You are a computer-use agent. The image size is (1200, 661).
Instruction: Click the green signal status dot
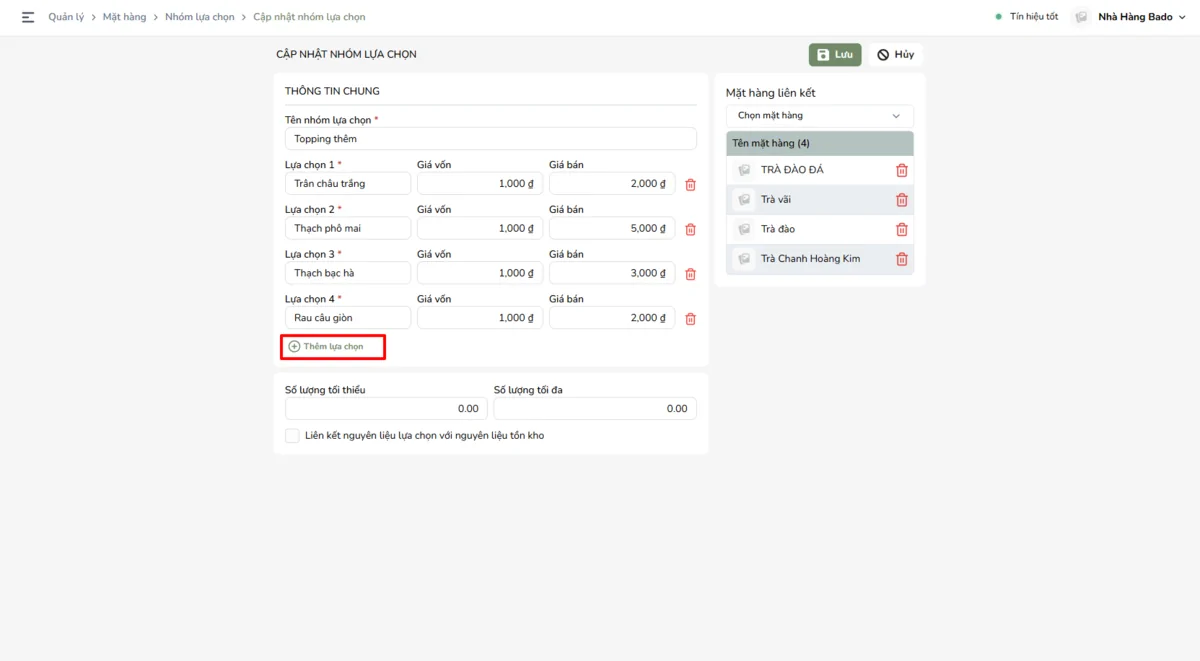999,17
